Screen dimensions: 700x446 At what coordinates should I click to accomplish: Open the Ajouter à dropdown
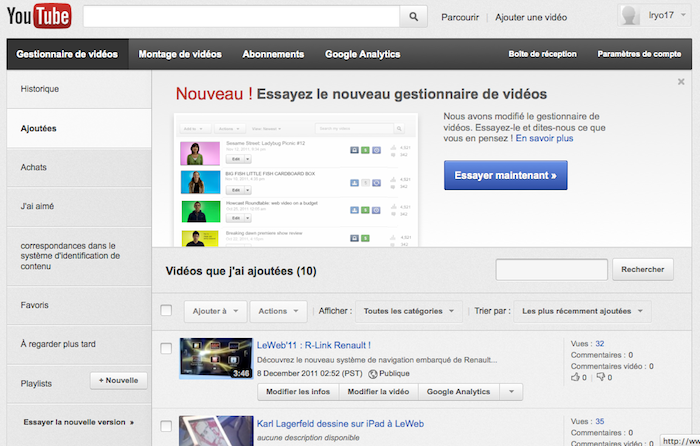click(x=214, y=311)
